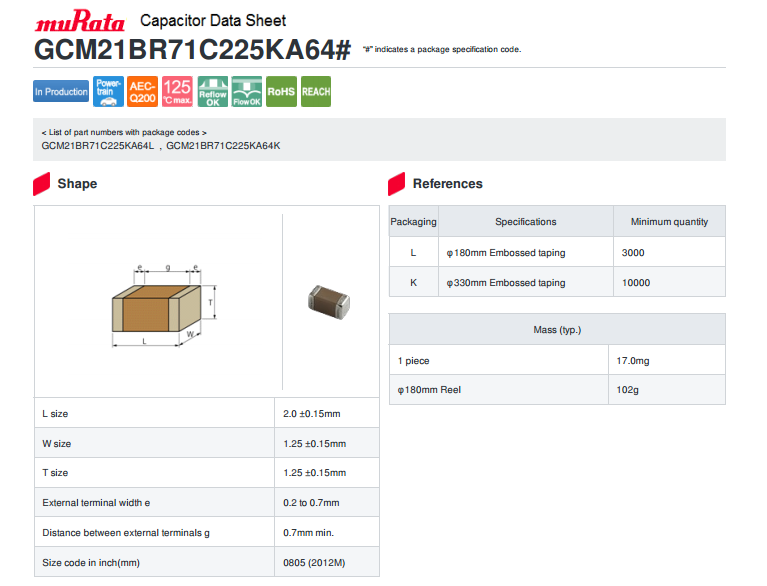The image size is (767, 586).
Task: Click the References section heading
Action: coord(448,184)
